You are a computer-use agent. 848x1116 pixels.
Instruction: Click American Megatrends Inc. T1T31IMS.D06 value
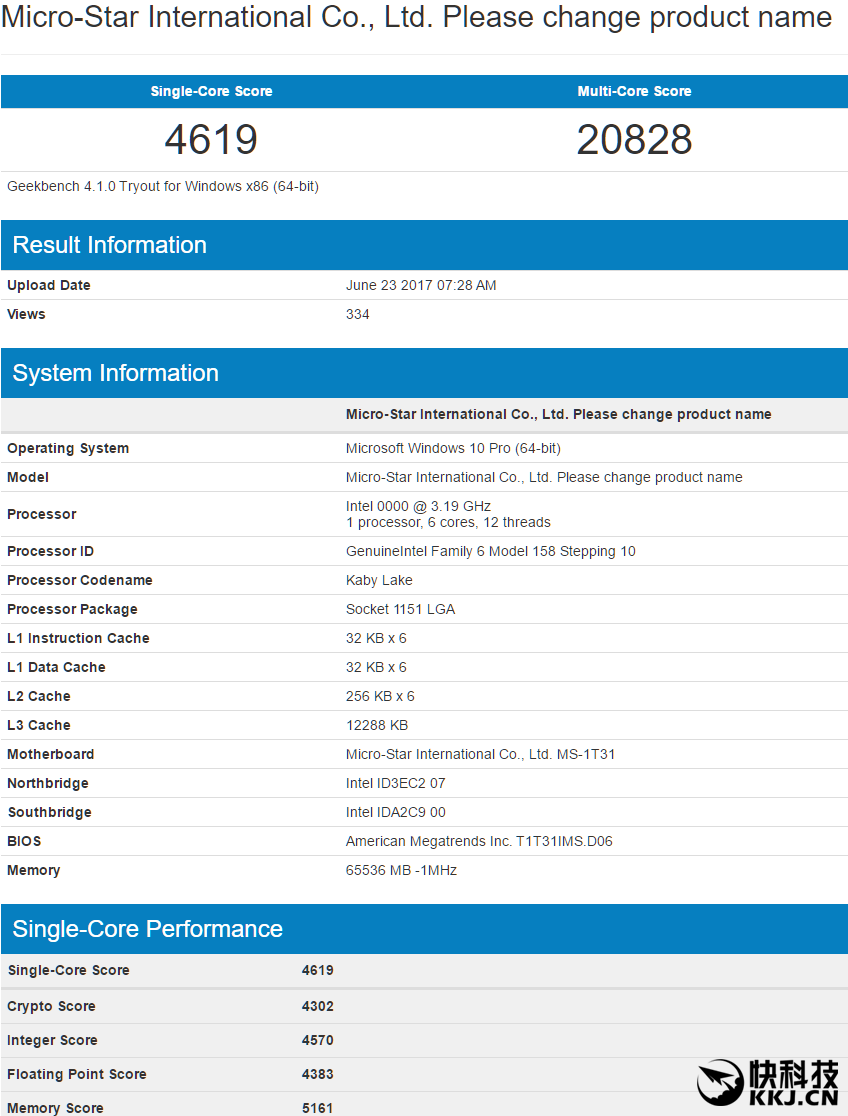tap(479, 841)
